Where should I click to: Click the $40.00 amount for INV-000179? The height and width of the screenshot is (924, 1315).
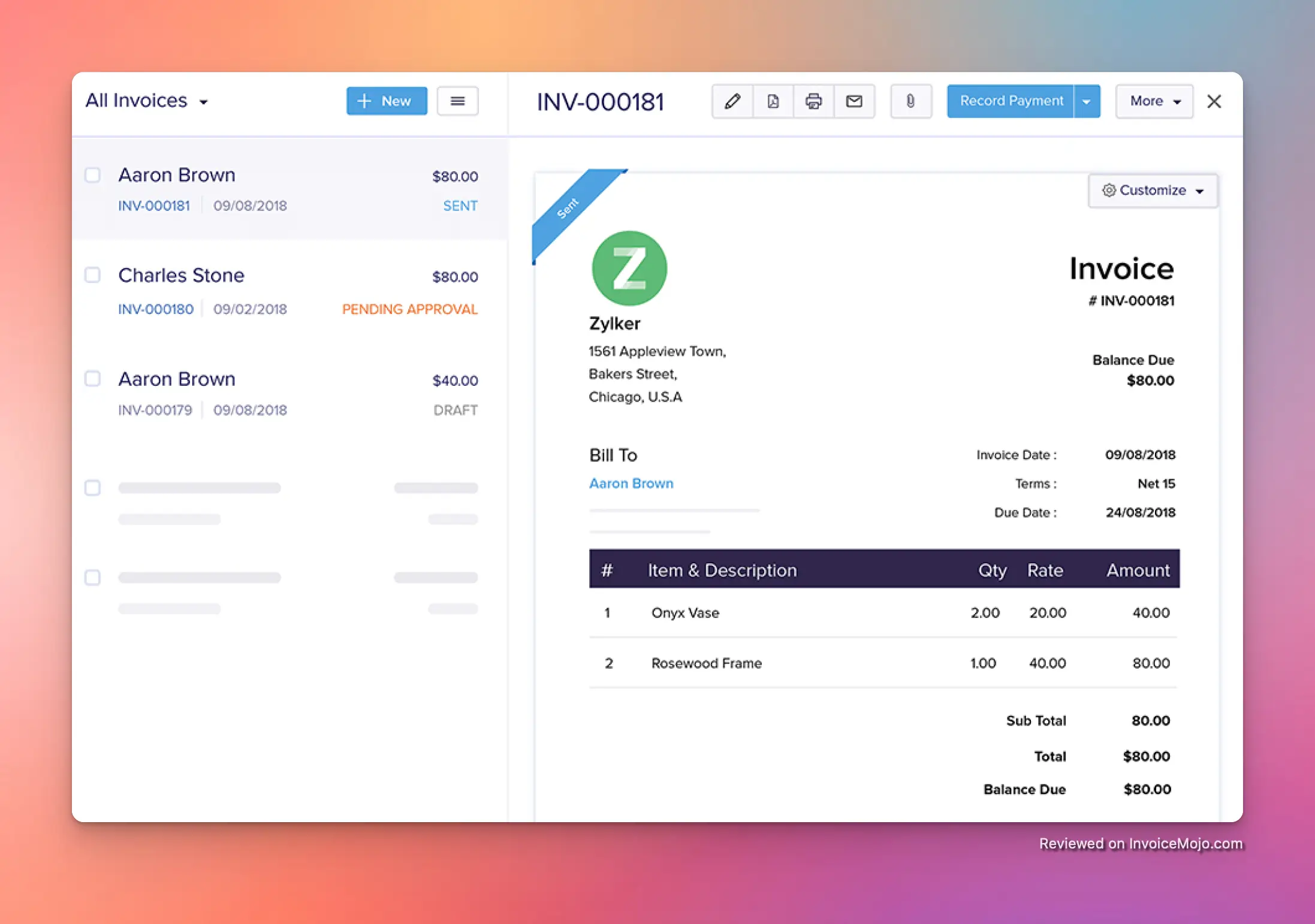[x=456, y=381]
